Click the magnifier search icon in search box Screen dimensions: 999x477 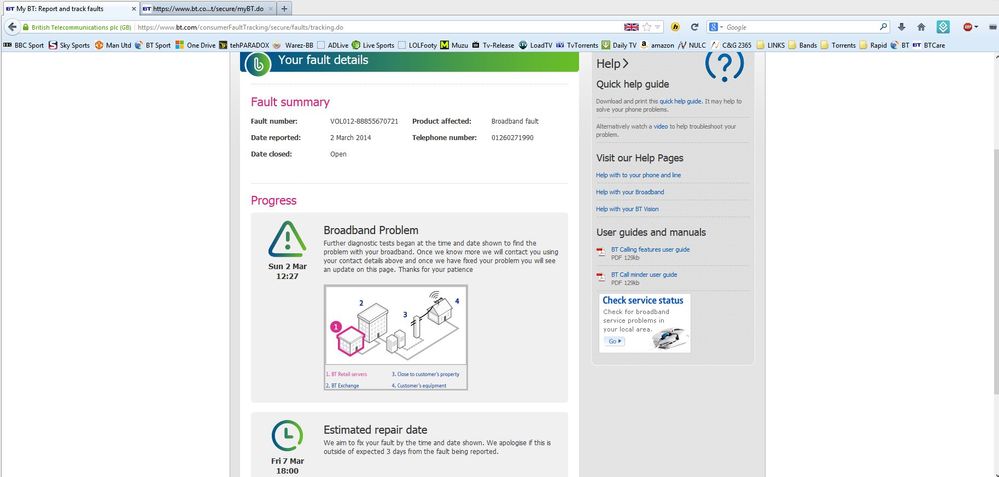tap(884, 27)
